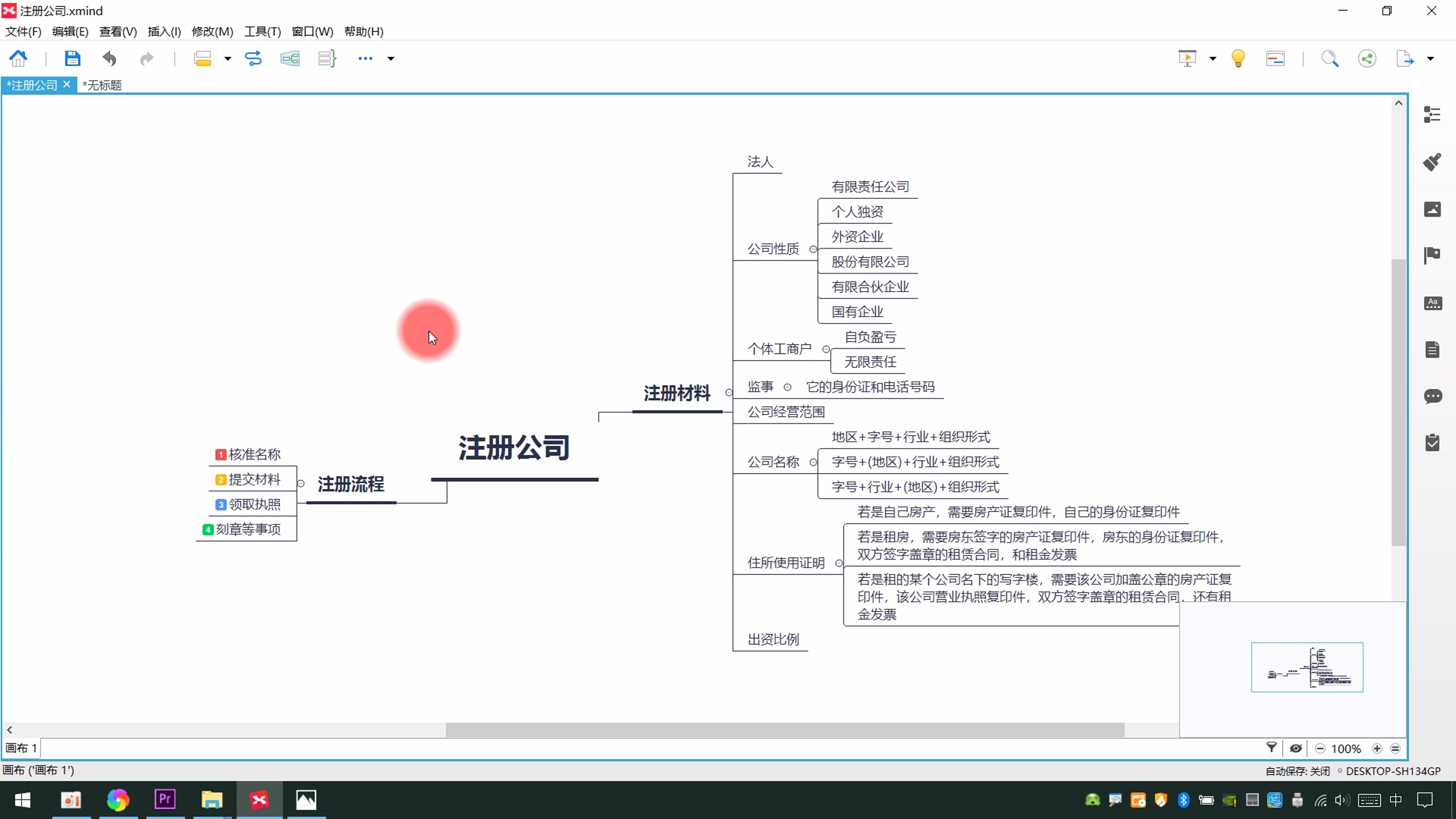Click the mind map thumbnail preview overview
Screen dimensions: 1456x819
point(1307,667)
